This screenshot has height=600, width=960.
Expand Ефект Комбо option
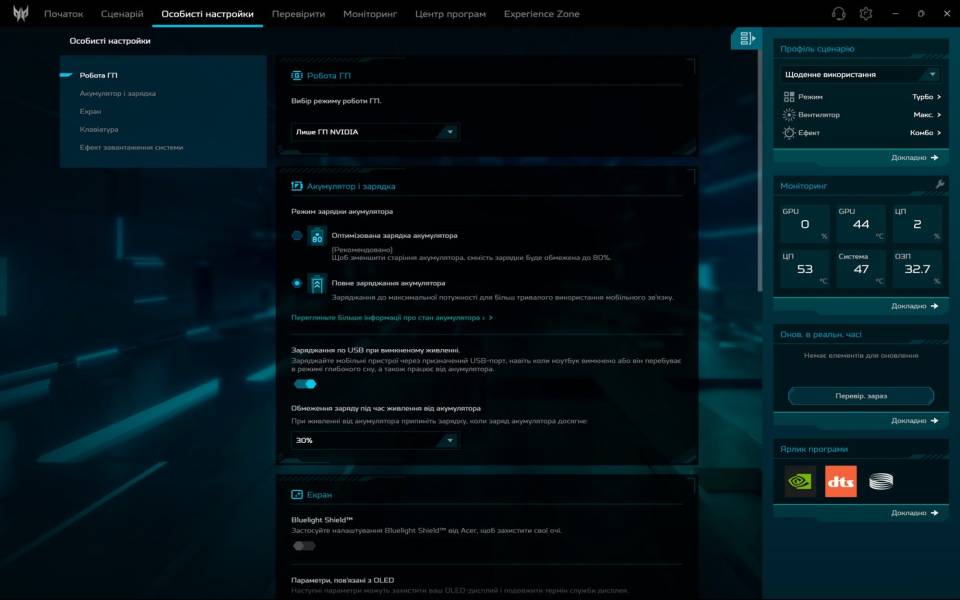coord(925,132)
